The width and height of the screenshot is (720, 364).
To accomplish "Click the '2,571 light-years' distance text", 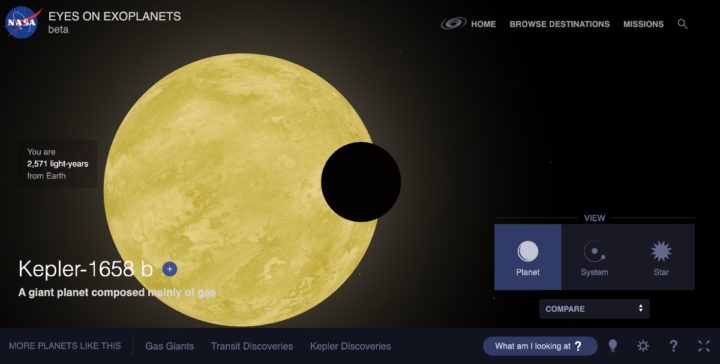I will 57,164.
